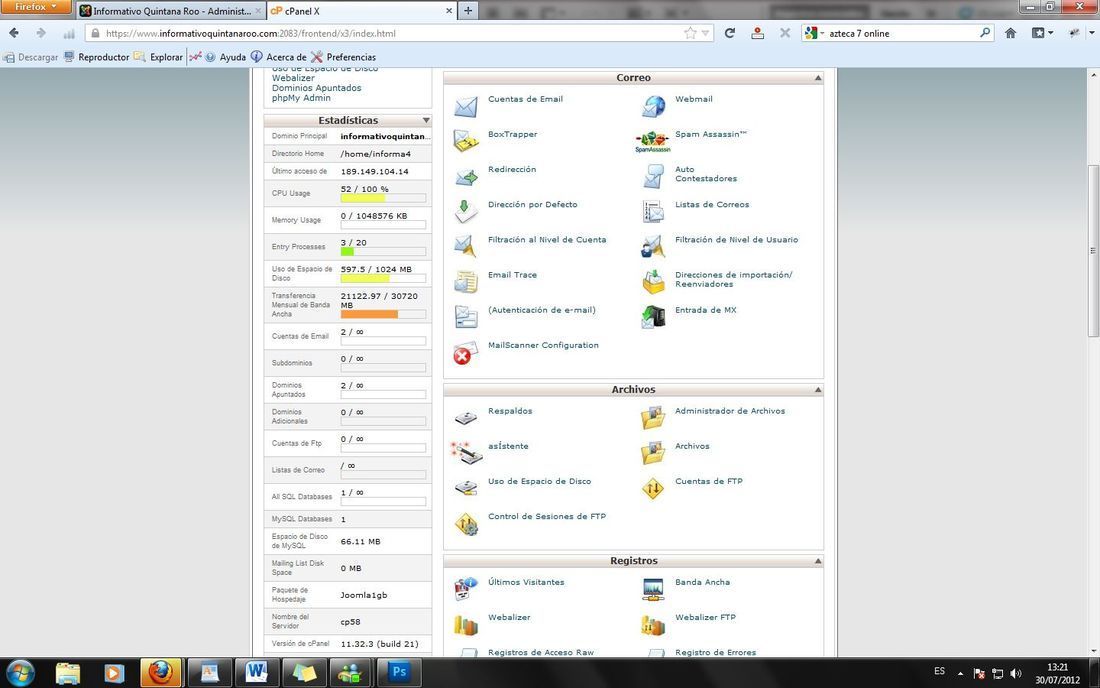Screen dimensions: 1100x688
Task: Click the Entrada de MX icon
Action: click(653, 317)
